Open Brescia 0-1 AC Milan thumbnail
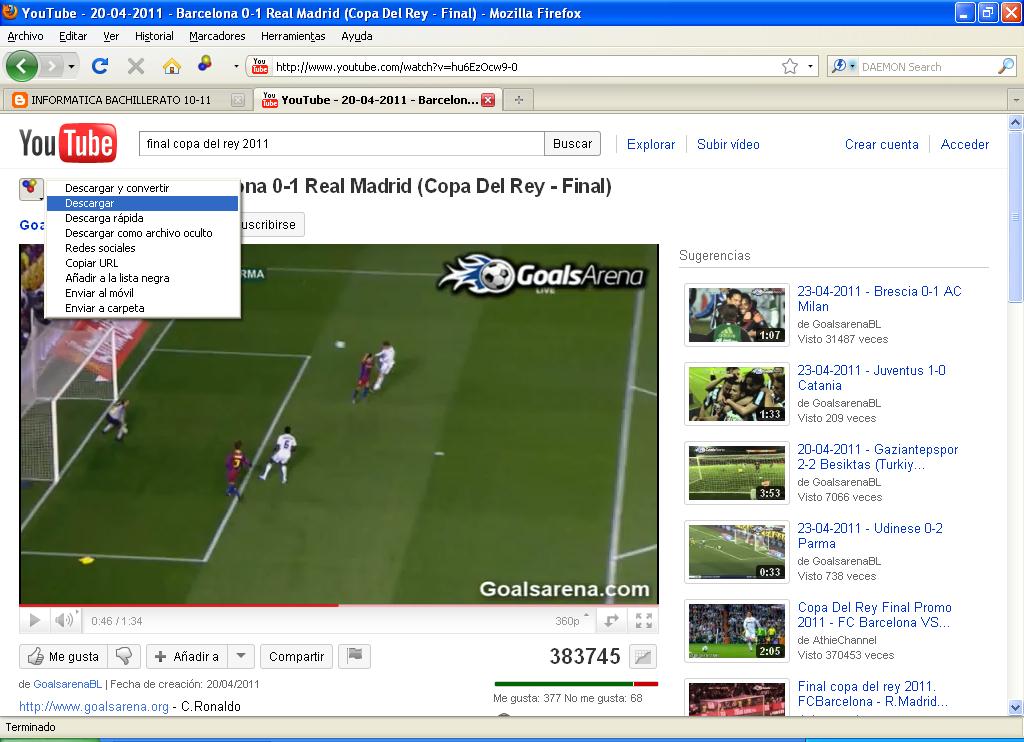Image resolution: width=1024 pixels, height=742 pixels. point(737,315)
